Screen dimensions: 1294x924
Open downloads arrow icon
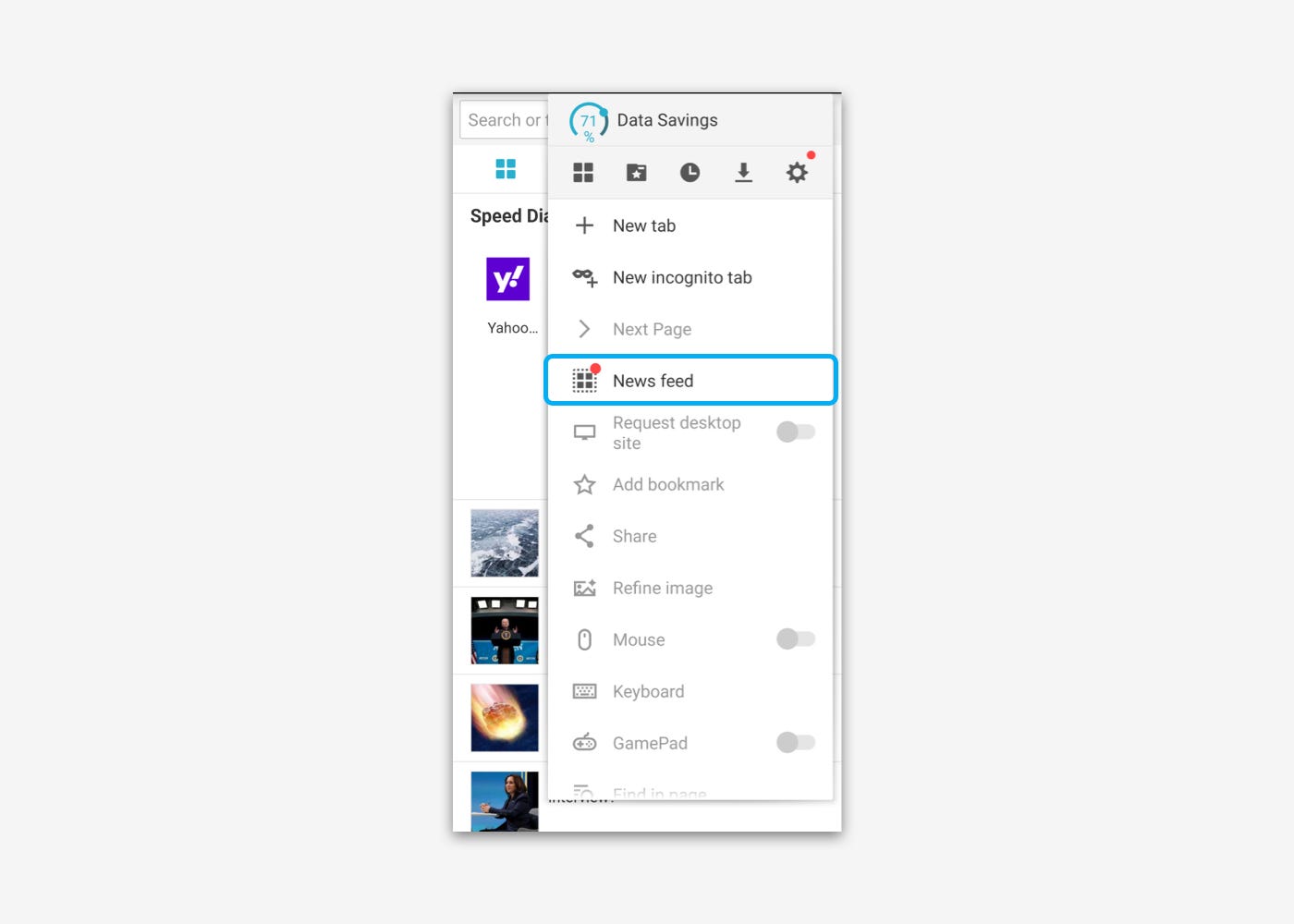point(743,173)
